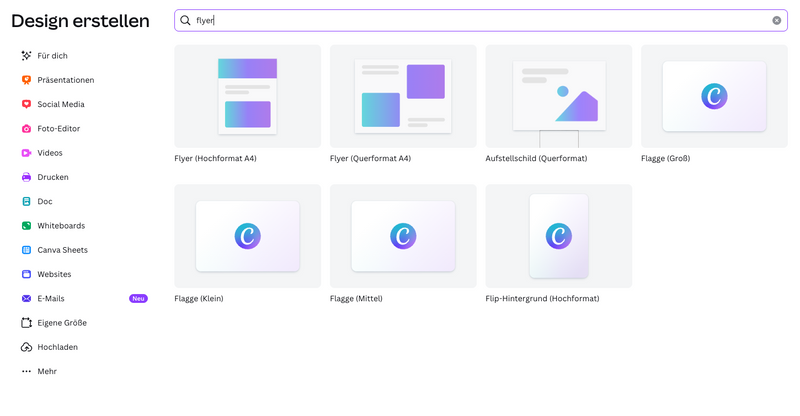Image resolution: width=800 pixels, height=416 pixels.
Task: Click the Flagge (Groß) caption
Action: (665, 158)
